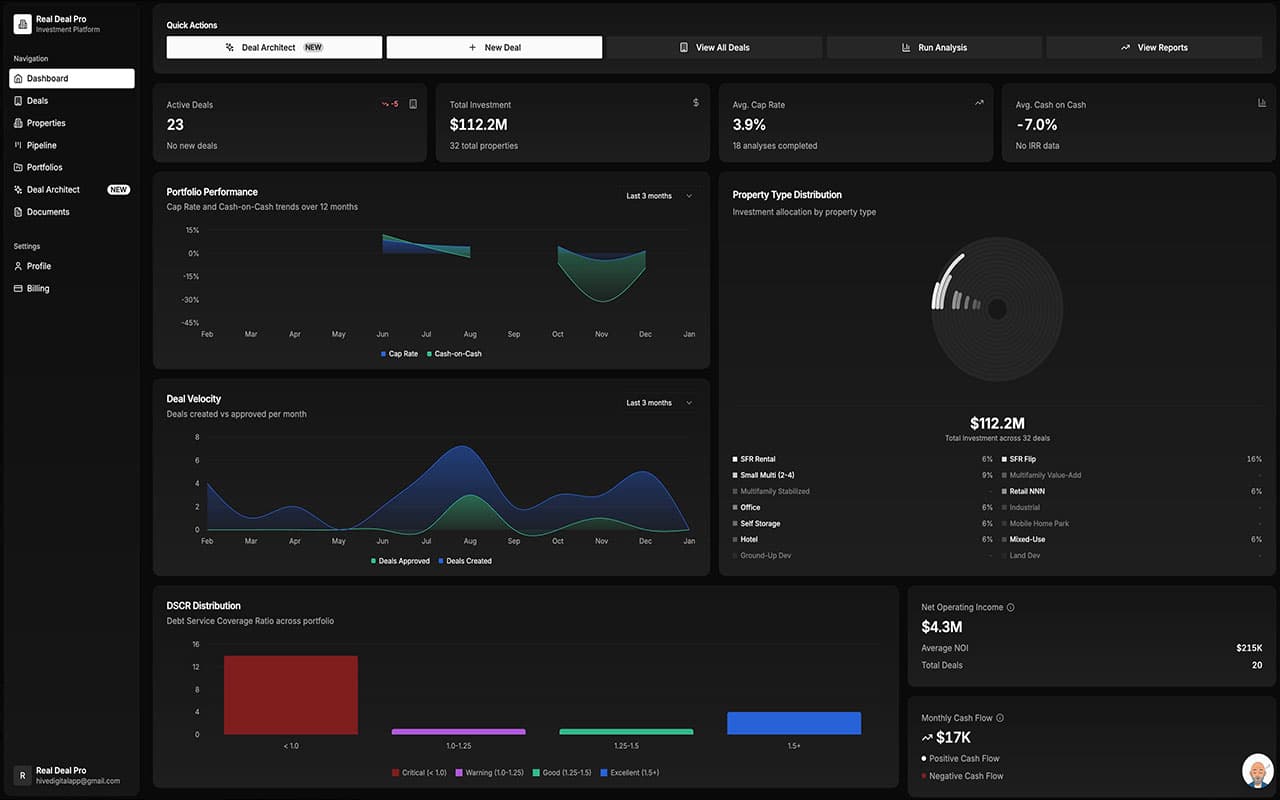This screenshot has width=1280, height=800.
Task: Toggle the Cash-on-Cash legend entry
Action: coord(455,353)
